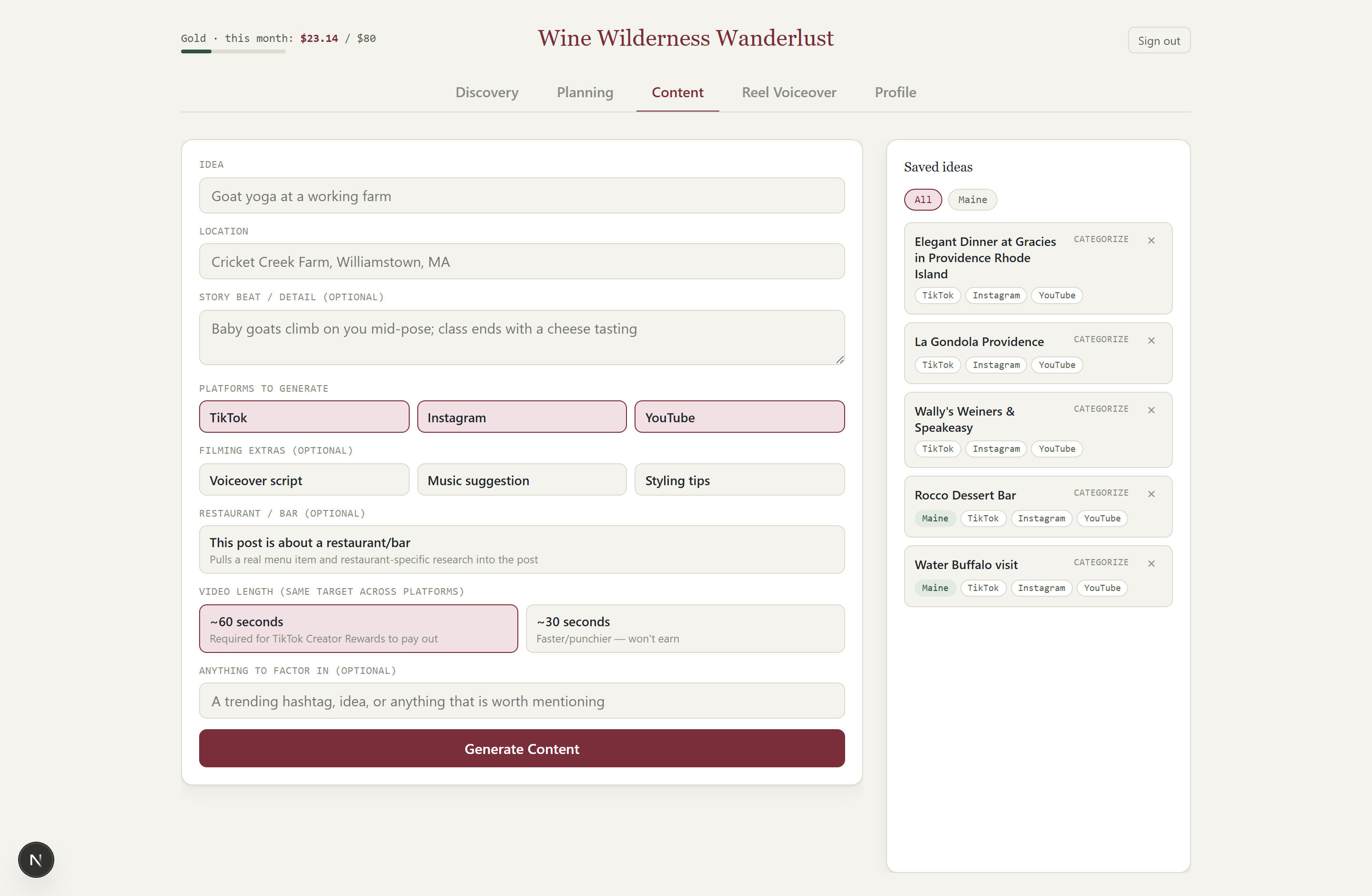Click the Wine Wilderness Wanderlust title
This screenshot has height=896, width=1372.
pyautogui.click(x=686, y=38)
